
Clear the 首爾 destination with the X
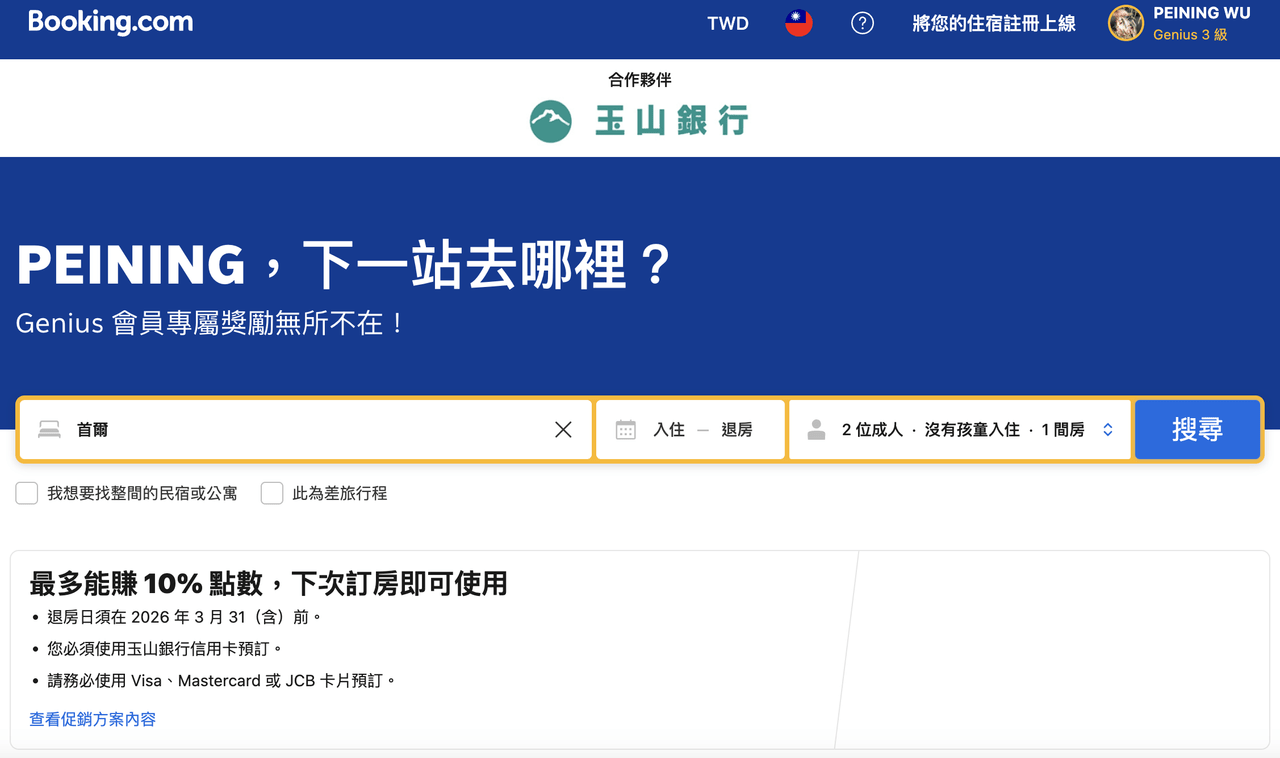(563, 430)
